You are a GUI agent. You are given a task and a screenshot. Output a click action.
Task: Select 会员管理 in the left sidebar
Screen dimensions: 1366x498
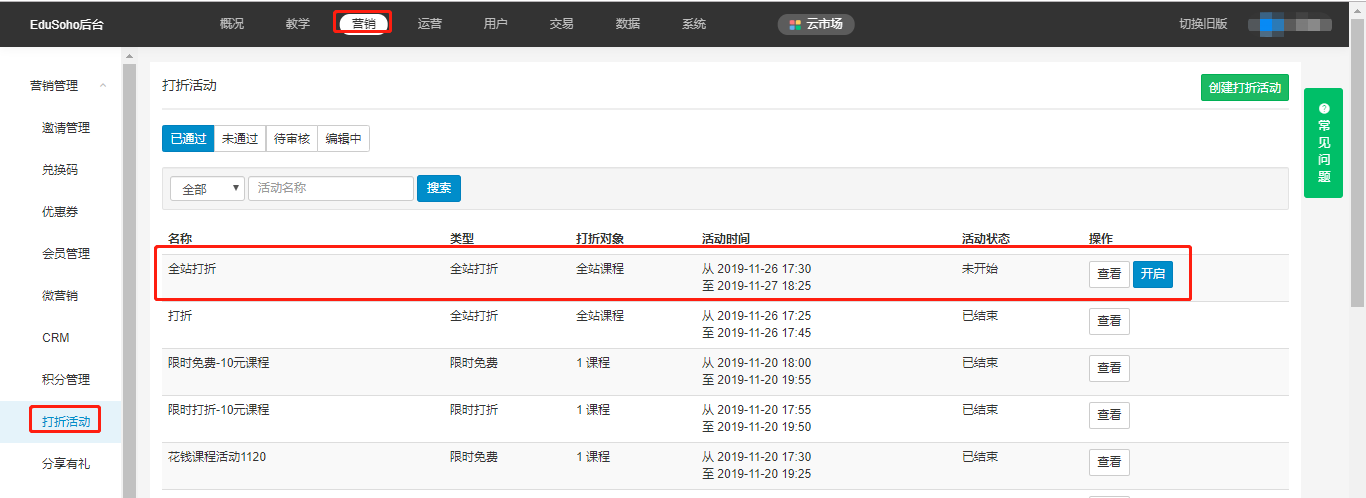pyautogui.click(x=66, y=254)
